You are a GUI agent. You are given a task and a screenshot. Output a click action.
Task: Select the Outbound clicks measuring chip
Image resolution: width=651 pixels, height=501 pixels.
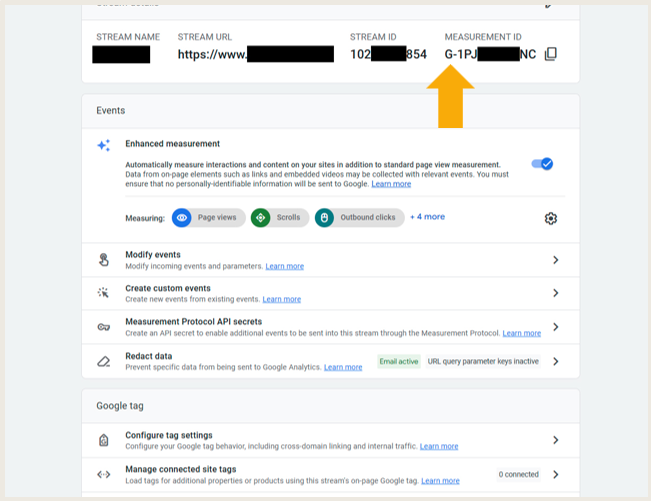360,218
